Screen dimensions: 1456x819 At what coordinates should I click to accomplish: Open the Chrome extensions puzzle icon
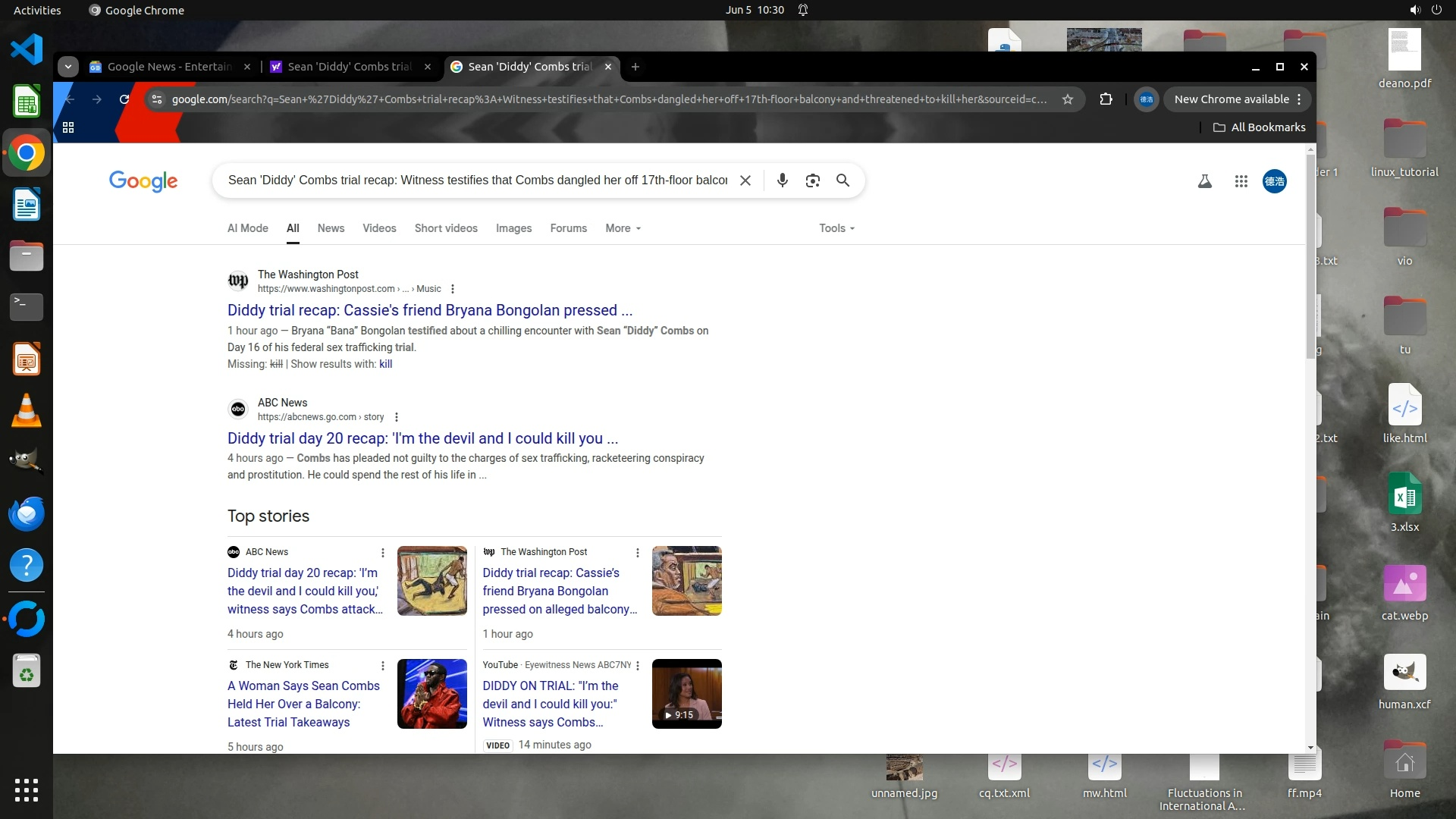(1106, 99)
